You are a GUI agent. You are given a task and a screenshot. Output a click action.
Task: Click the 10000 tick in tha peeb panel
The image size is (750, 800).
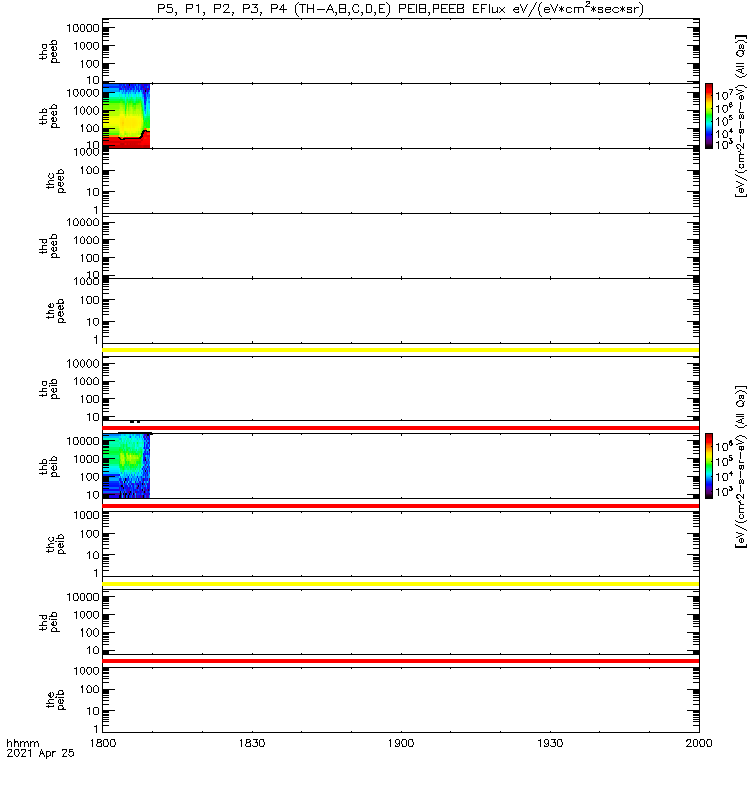(83, 28)
